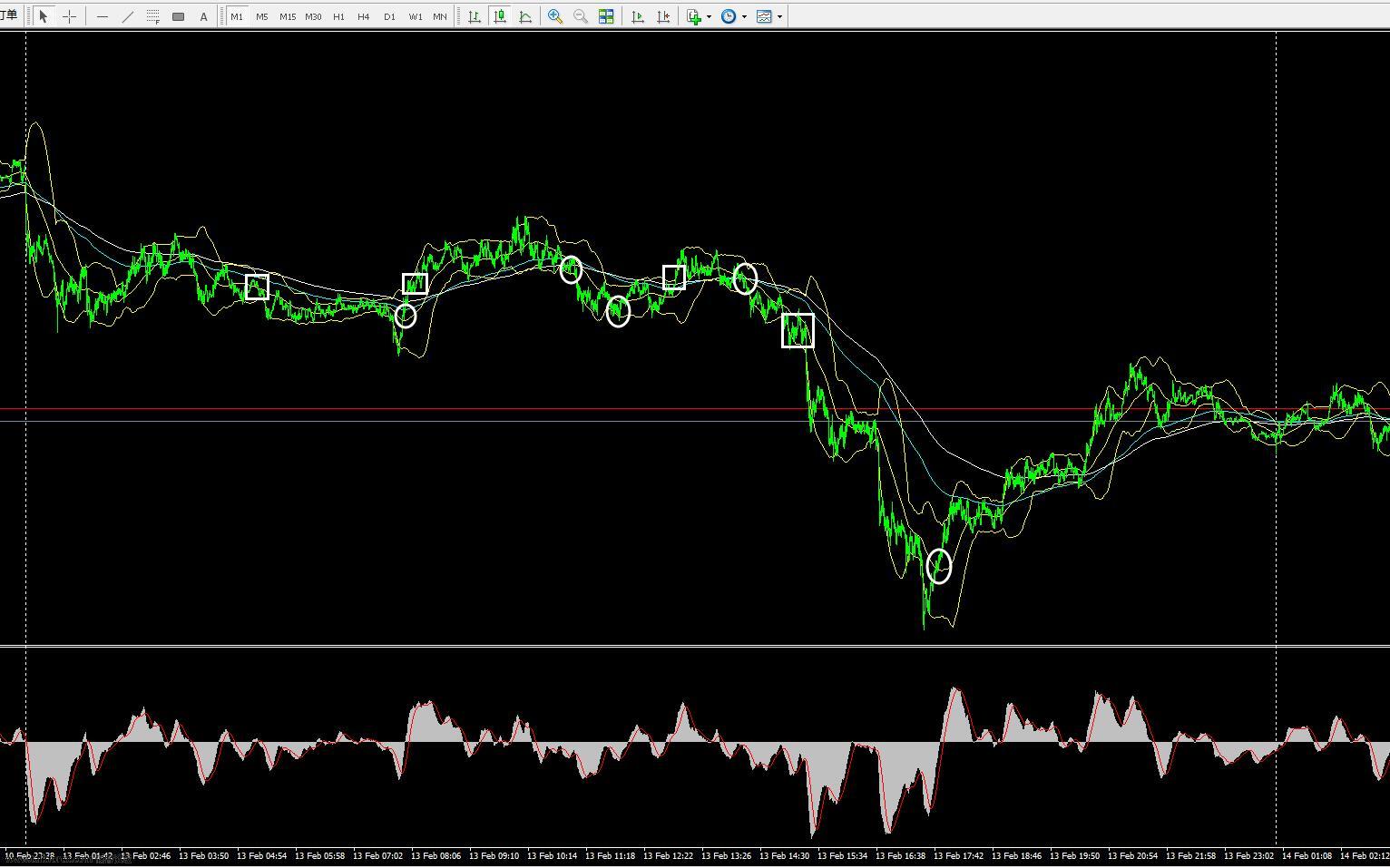Click the 订单 button at toolbar left
Image resolution: width=1390 pixels, height=868 pixels.
click(8, 15)
